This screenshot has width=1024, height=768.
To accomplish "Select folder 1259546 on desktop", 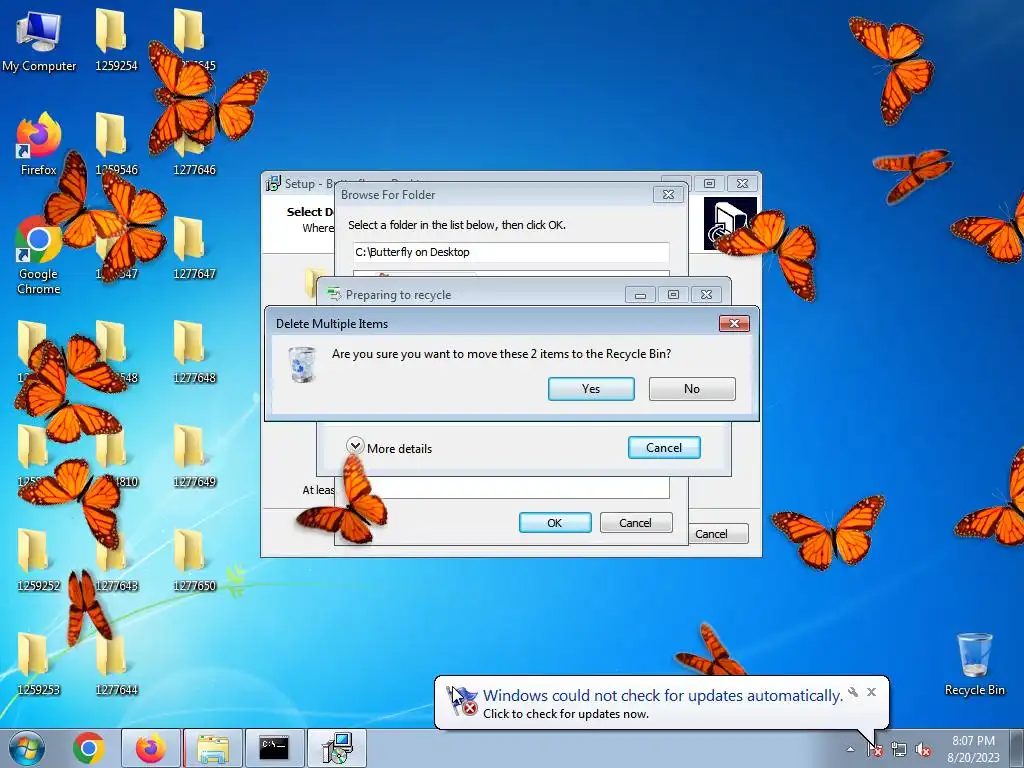I will pyautogui.click(x=116, y=144).
